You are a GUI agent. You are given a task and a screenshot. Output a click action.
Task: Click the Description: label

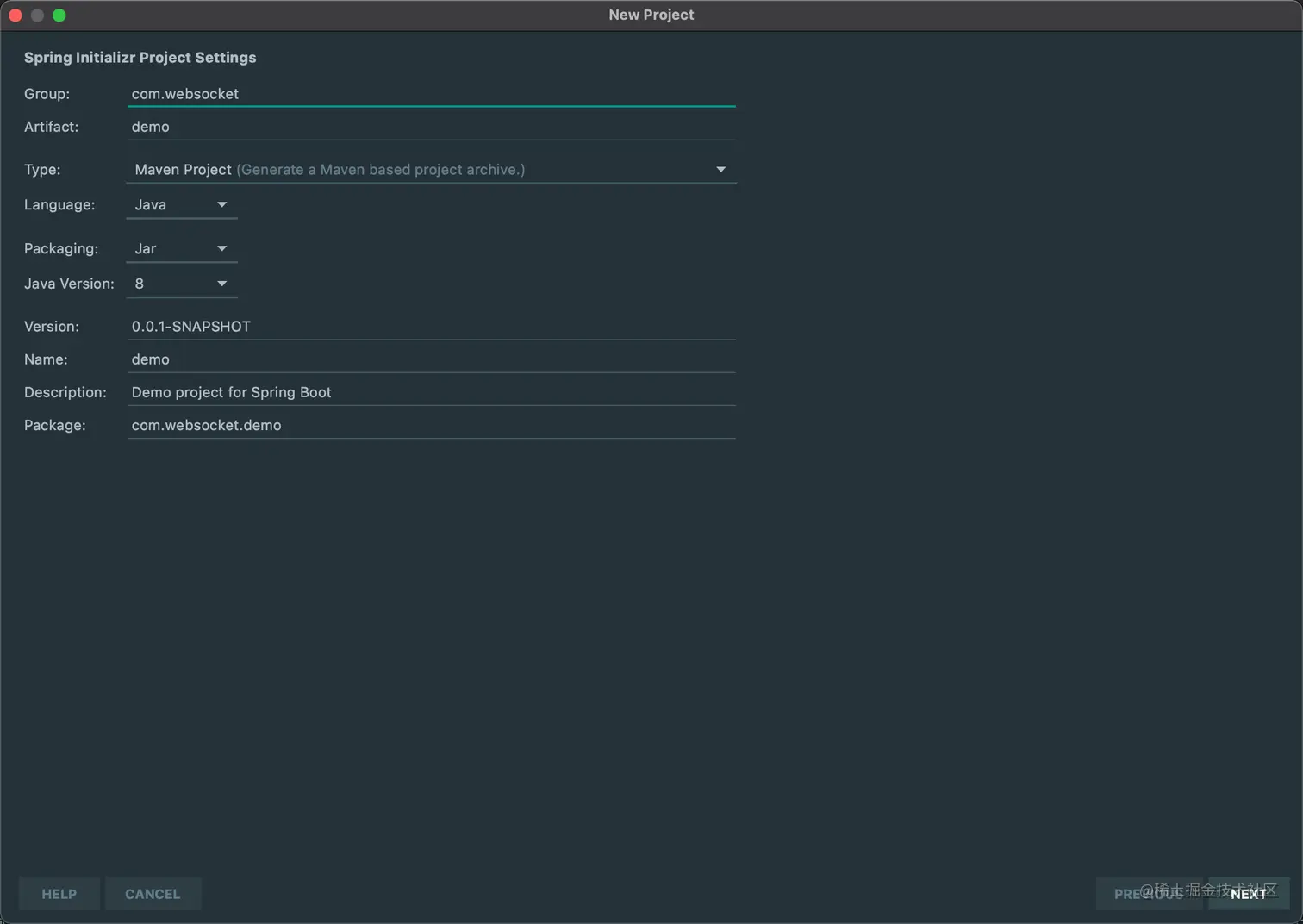tap(65, 391)
